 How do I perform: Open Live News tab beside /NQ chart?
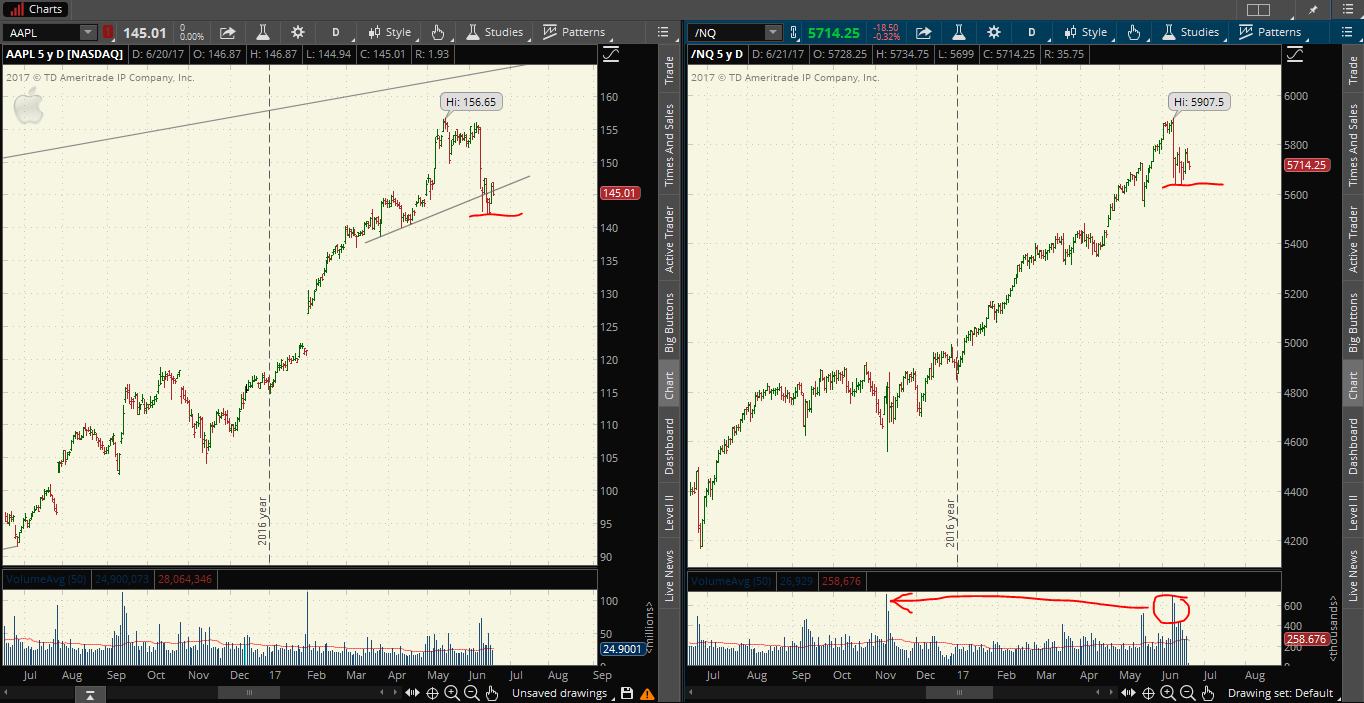click(x=1353, y=575)
